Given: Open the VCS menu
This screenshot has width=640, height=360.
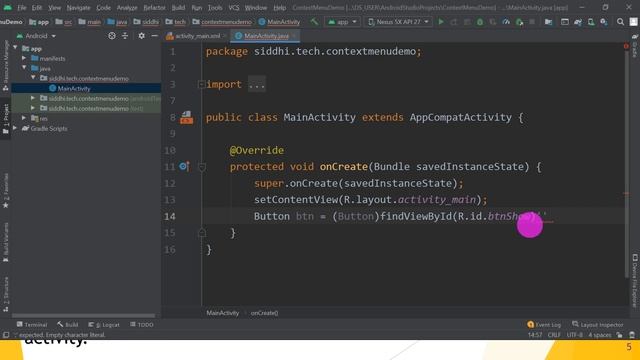Looking at the screenshot, I should point(234,8).
